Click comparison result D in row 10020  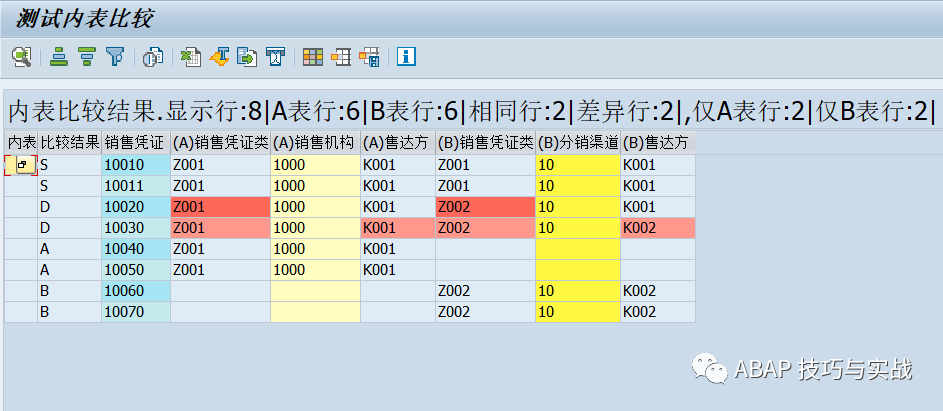tap(70, 207)
